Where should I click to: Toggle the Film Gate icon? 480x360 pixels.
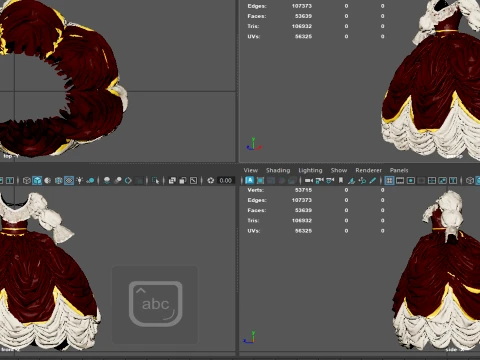tap(400, 181)
